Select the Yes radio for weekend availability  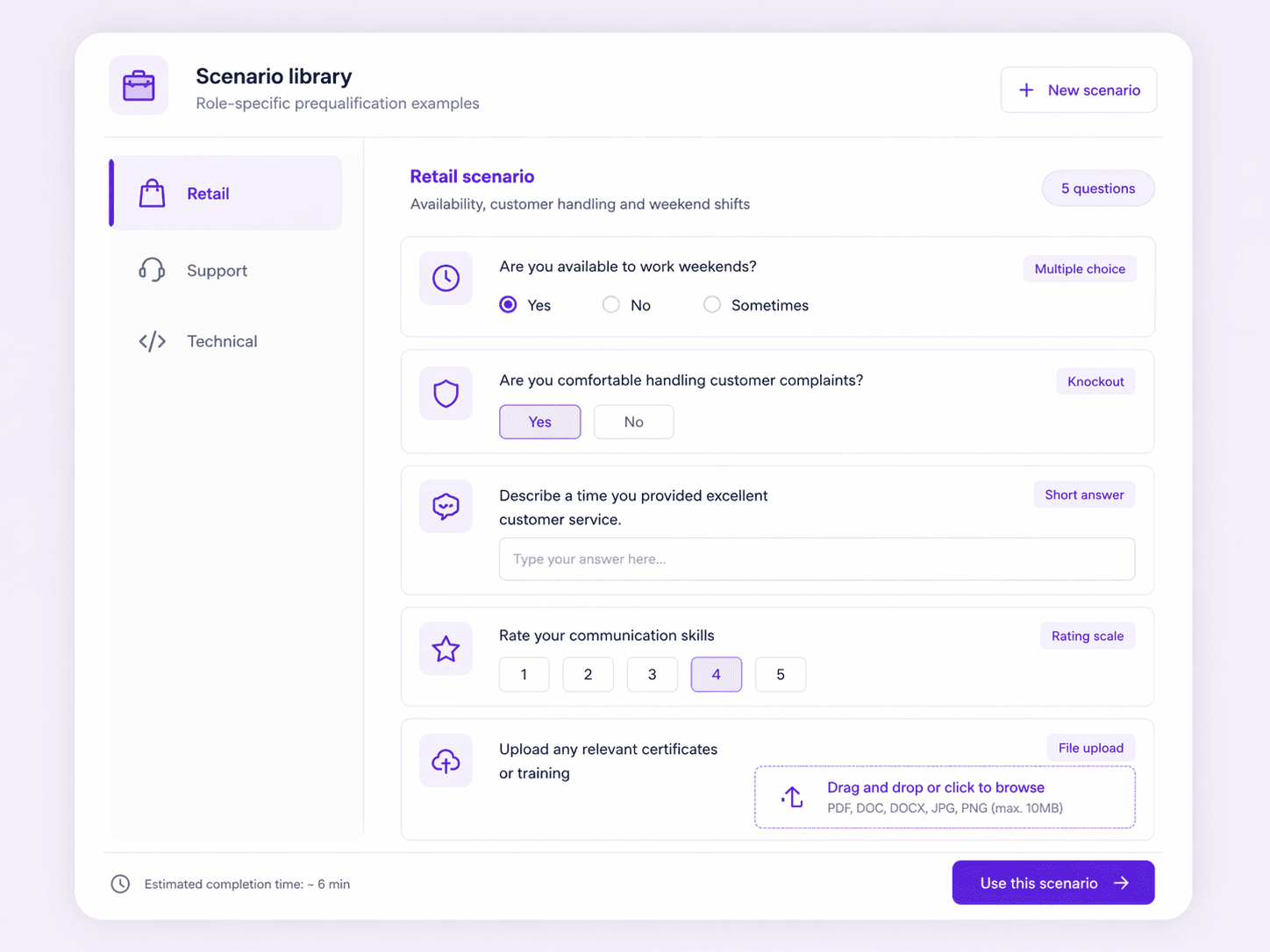[508, 304]
